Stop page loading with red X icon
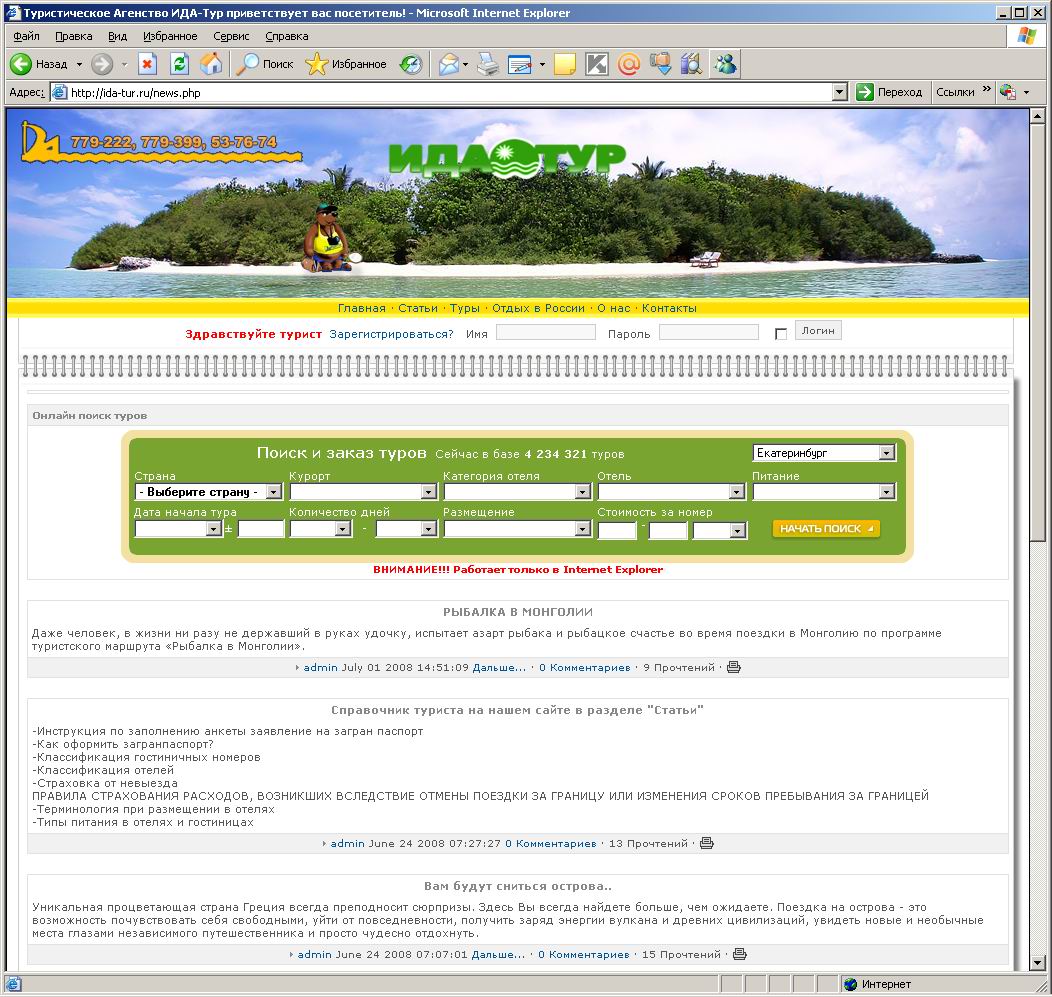1052x997 pixels. pyautogui.click(x=147, y=64)
